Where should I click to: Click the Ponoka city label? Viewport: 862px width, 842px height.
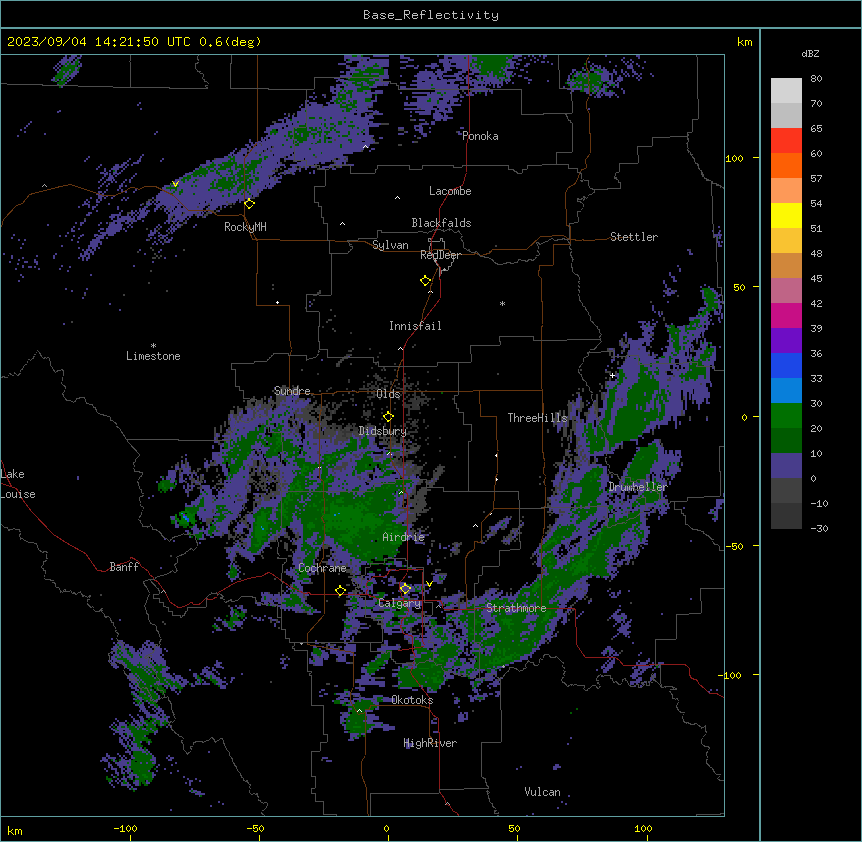[480, 136]
